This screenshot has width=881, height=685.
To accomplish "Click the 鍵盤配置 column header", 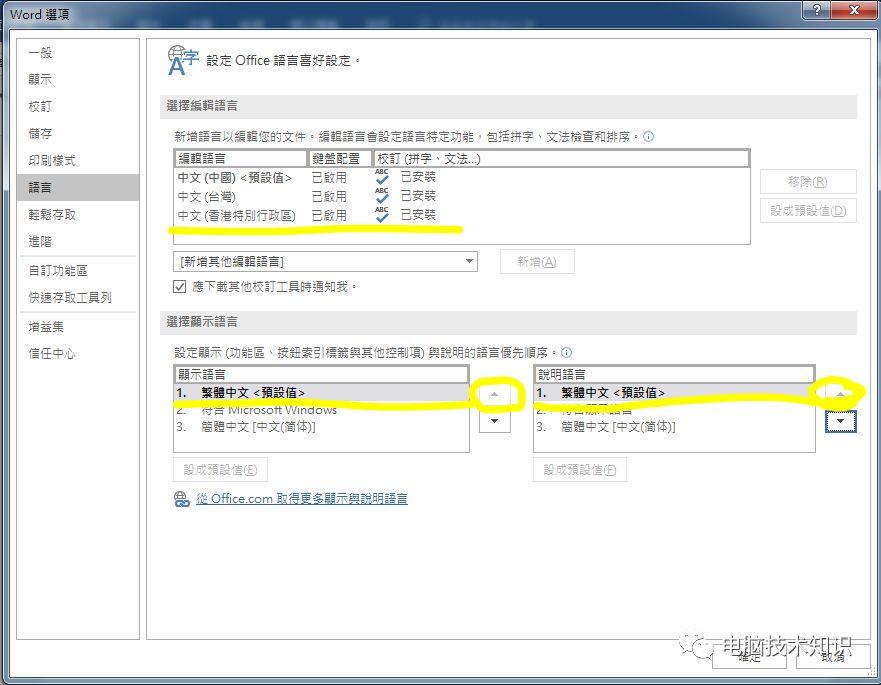I will pos(340,158).
